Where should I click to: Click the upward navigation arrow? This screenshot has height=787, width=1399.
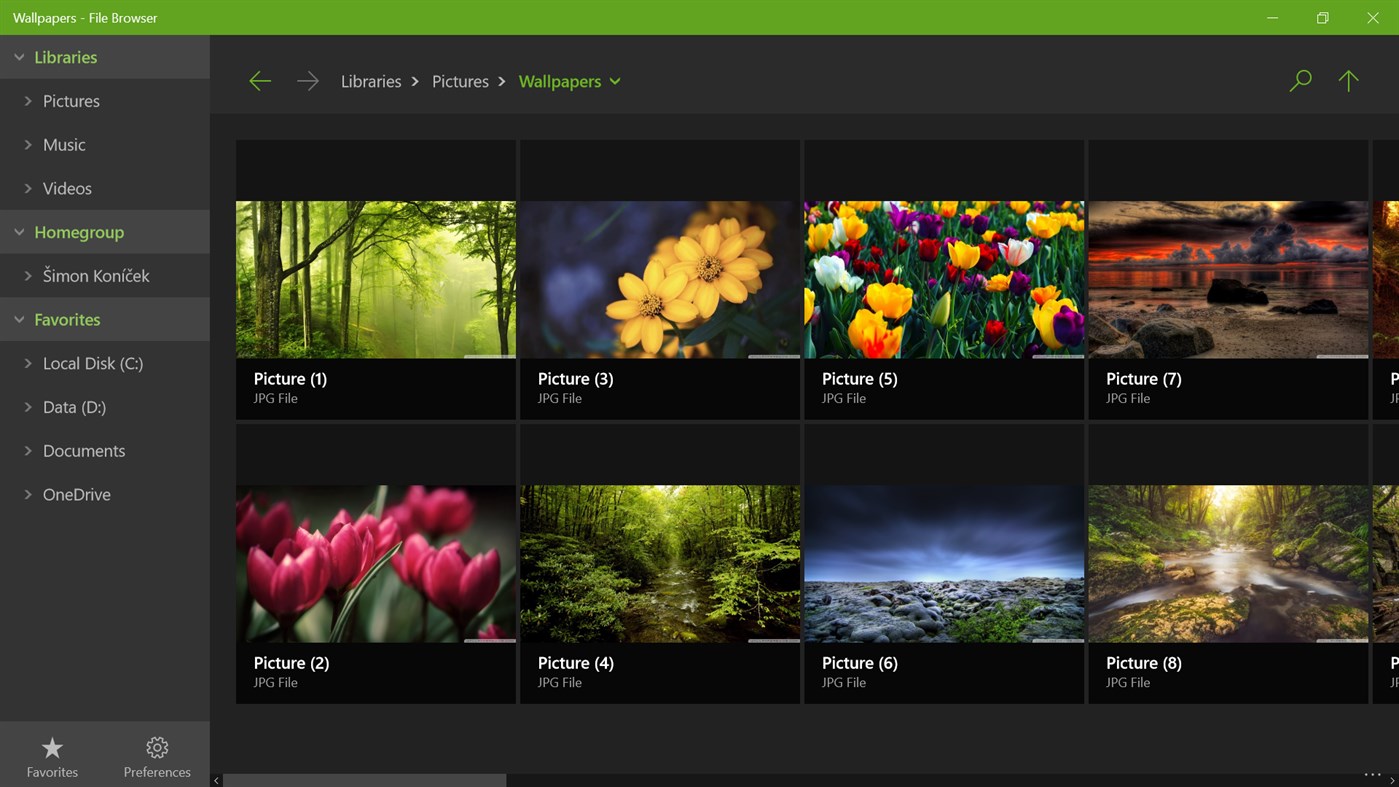(x=1348, y=80)
